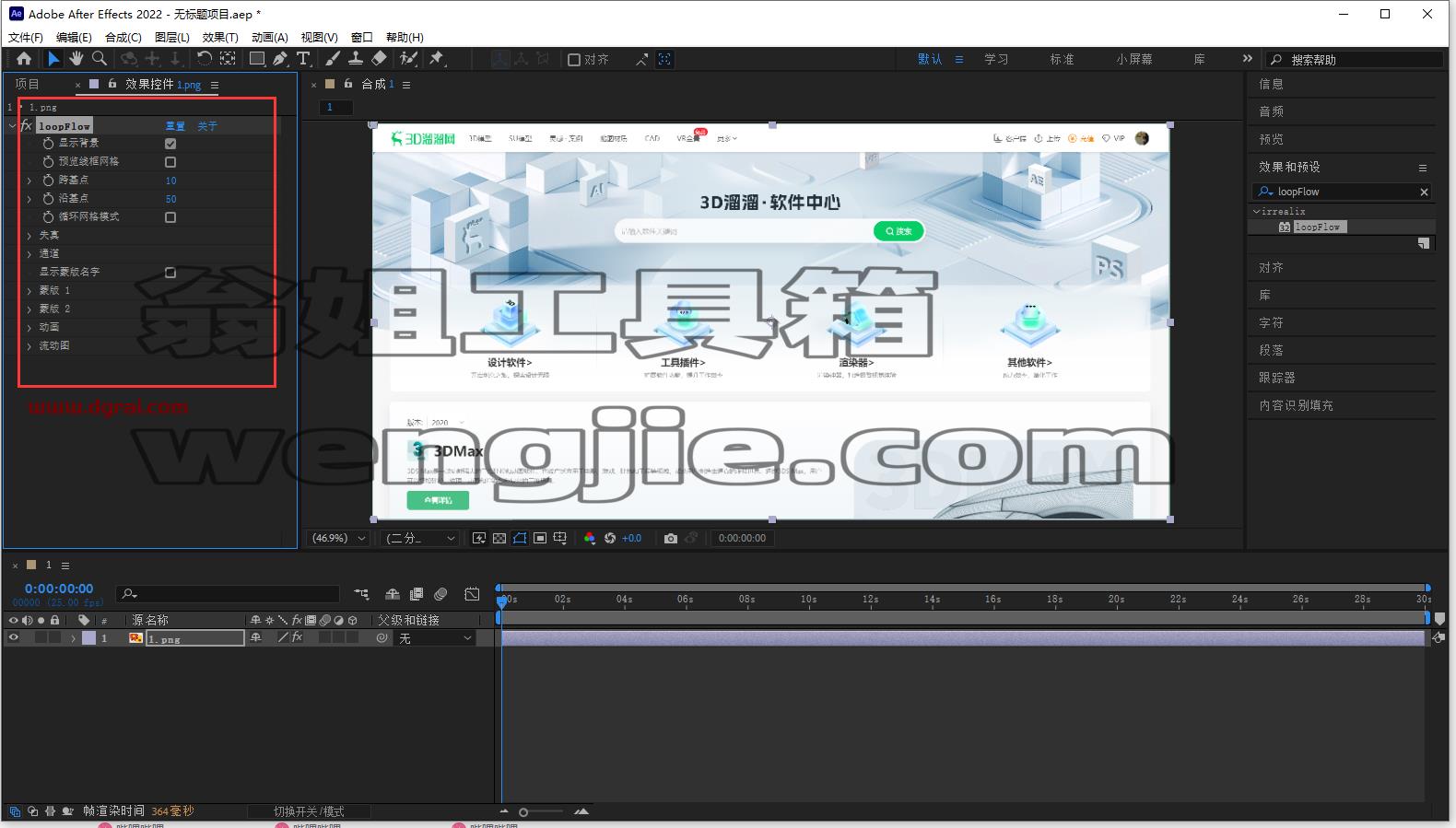Select the Zoom magnifier tool
Viewport: 1456px width, 828px height.
point(100,59)
